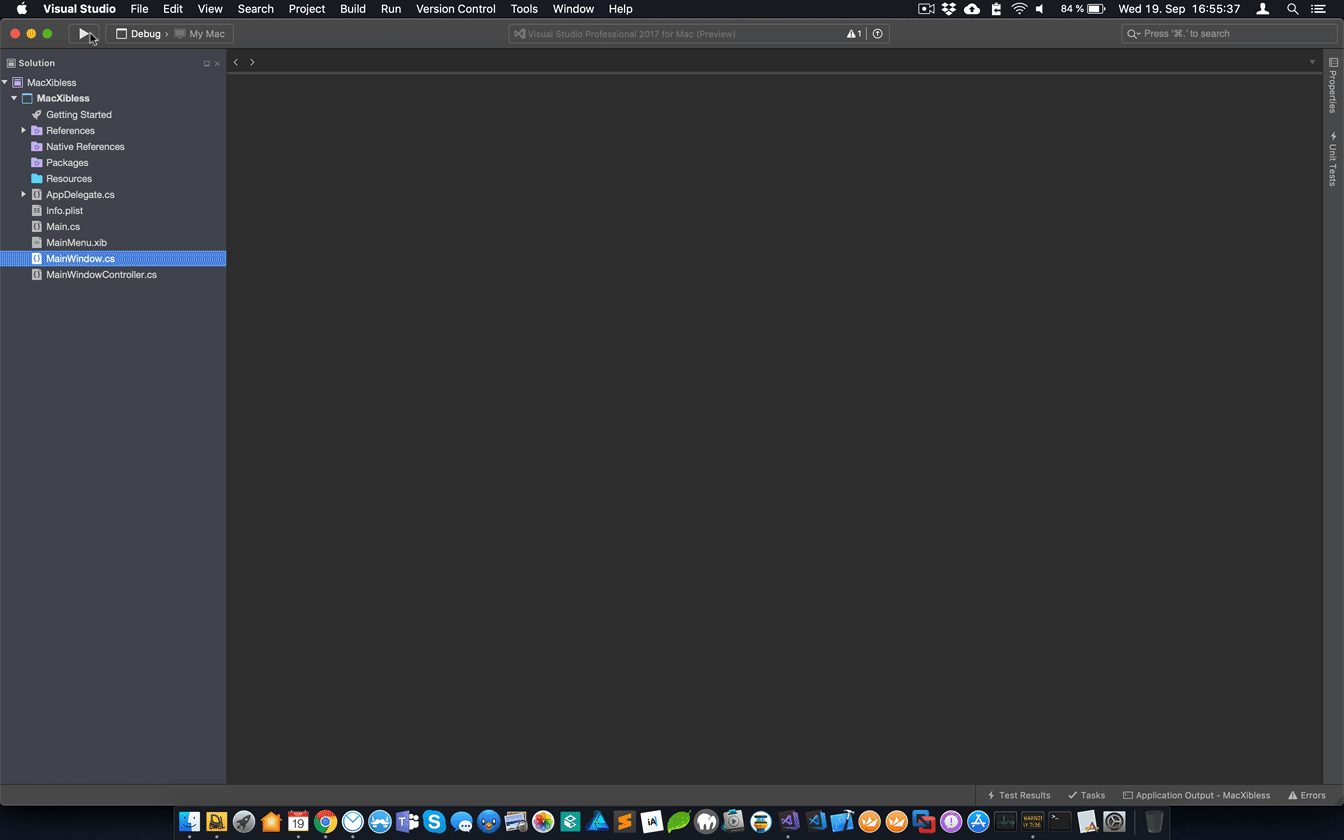Viewport: 1344px width, 840px height.
Task: Open the Version Control menu
Action: tap(456, 9)
